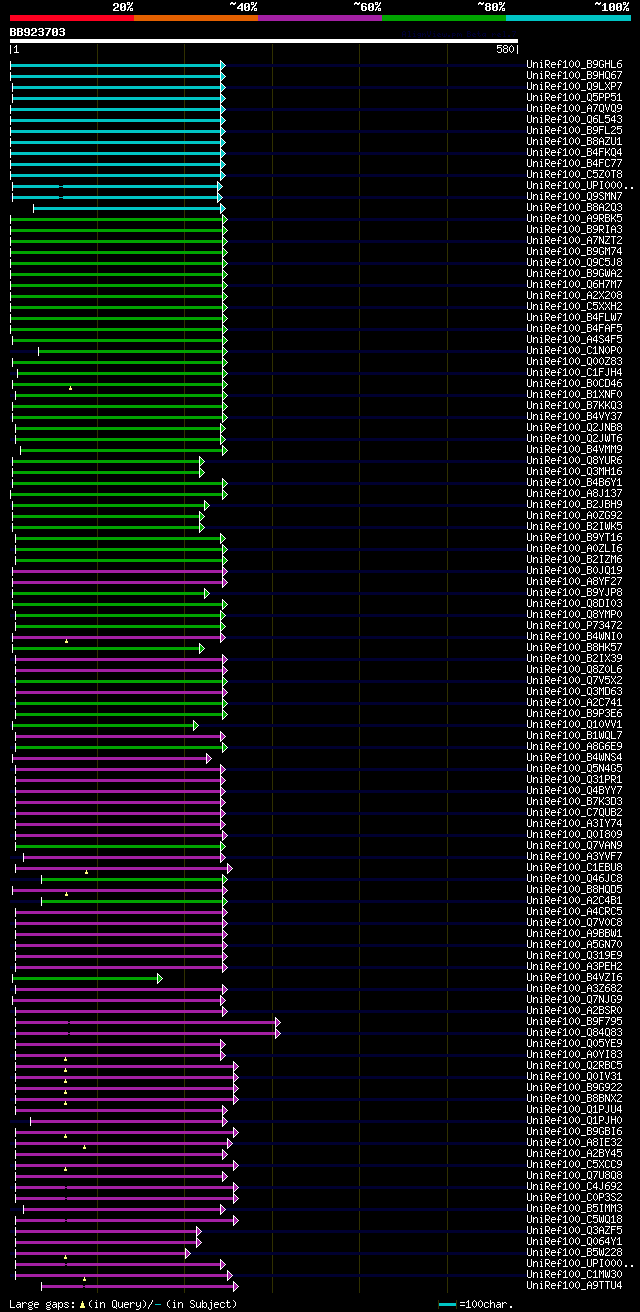Select the UniRef100_Q2JNB8 label
This screenshot has width=640, height=1312.
574,427
